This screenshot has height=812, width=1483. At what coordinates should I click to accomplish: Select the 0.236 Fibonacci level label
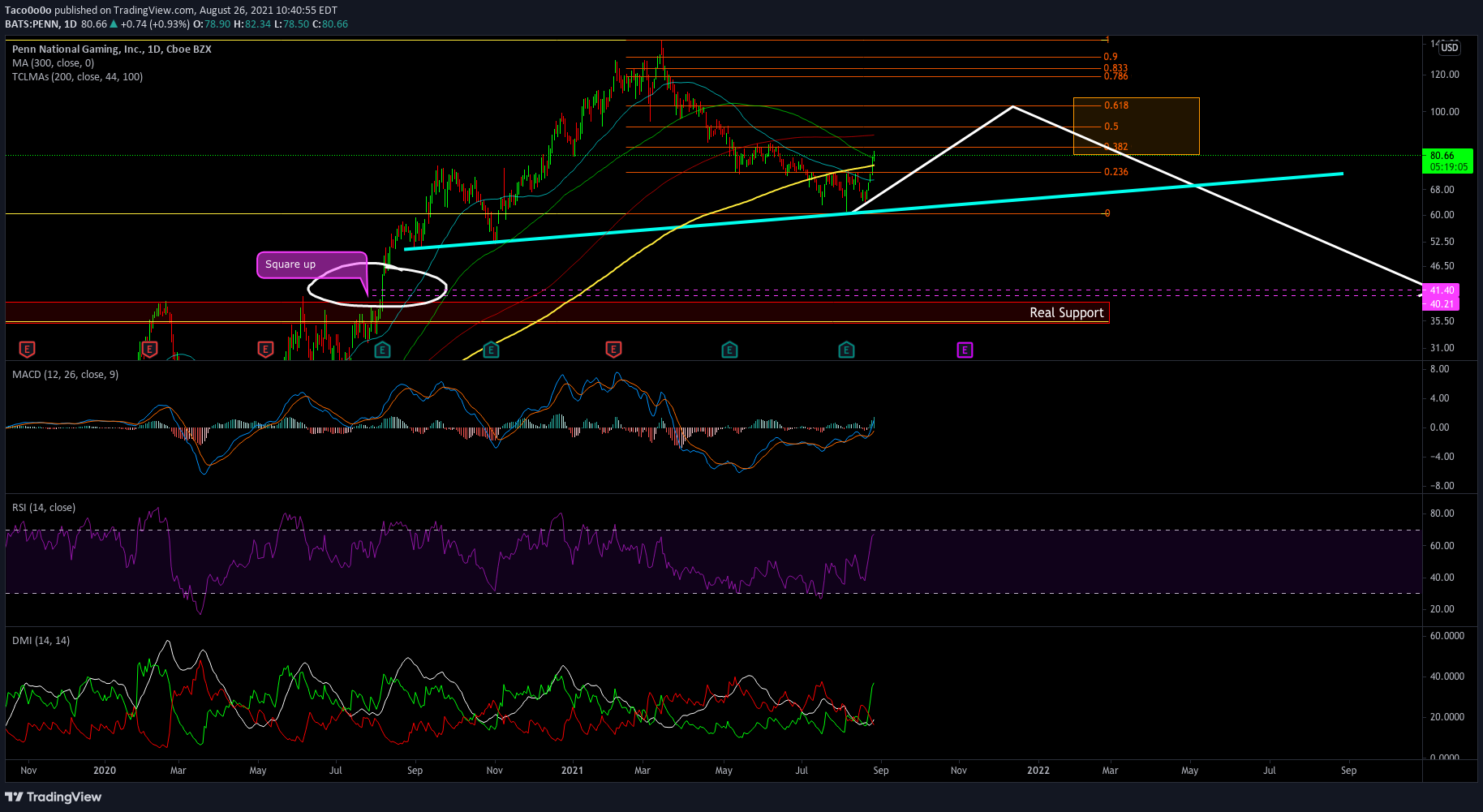pos(1116,172)
